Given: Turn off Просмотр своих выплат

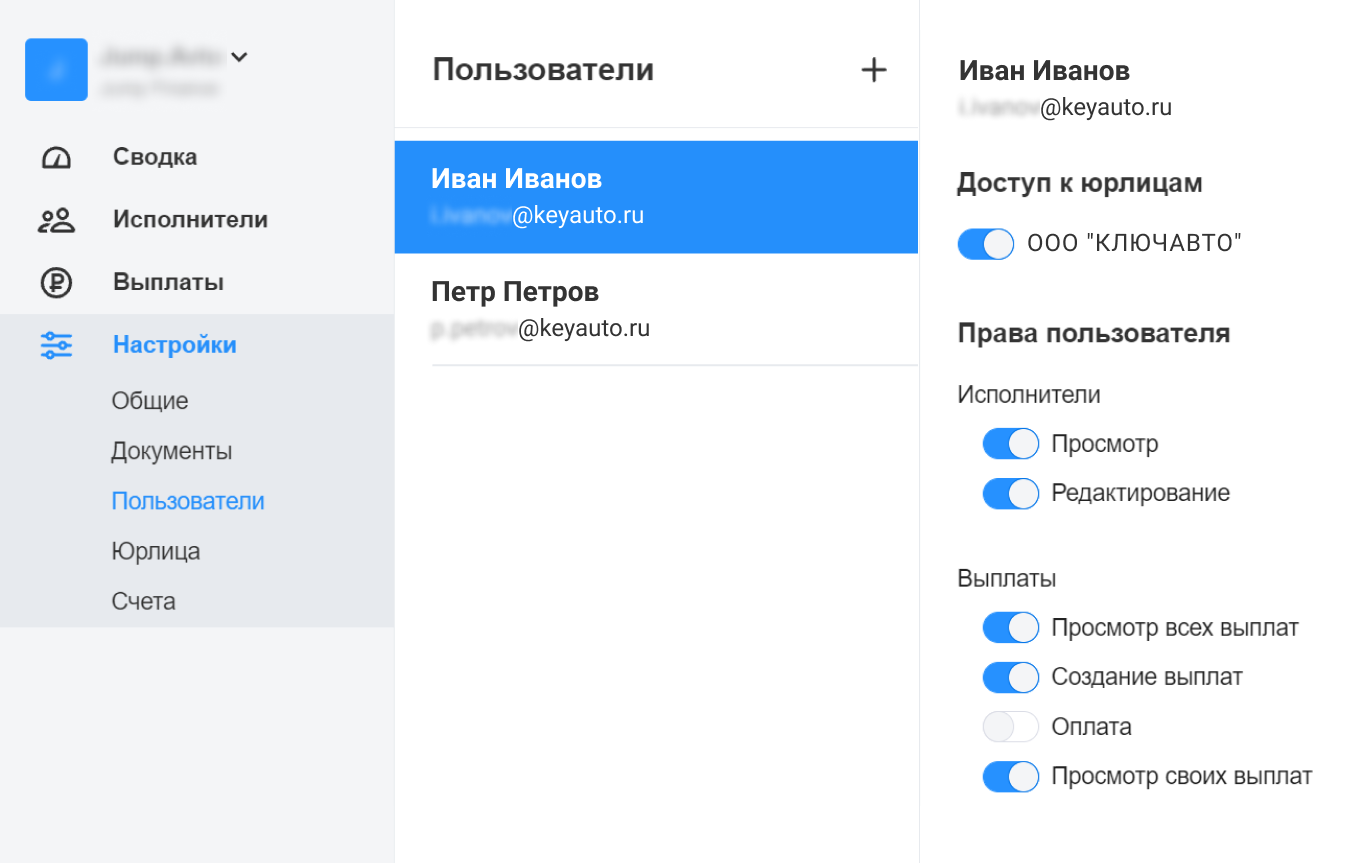Looking at the screenshot, I should point(1010,776).
